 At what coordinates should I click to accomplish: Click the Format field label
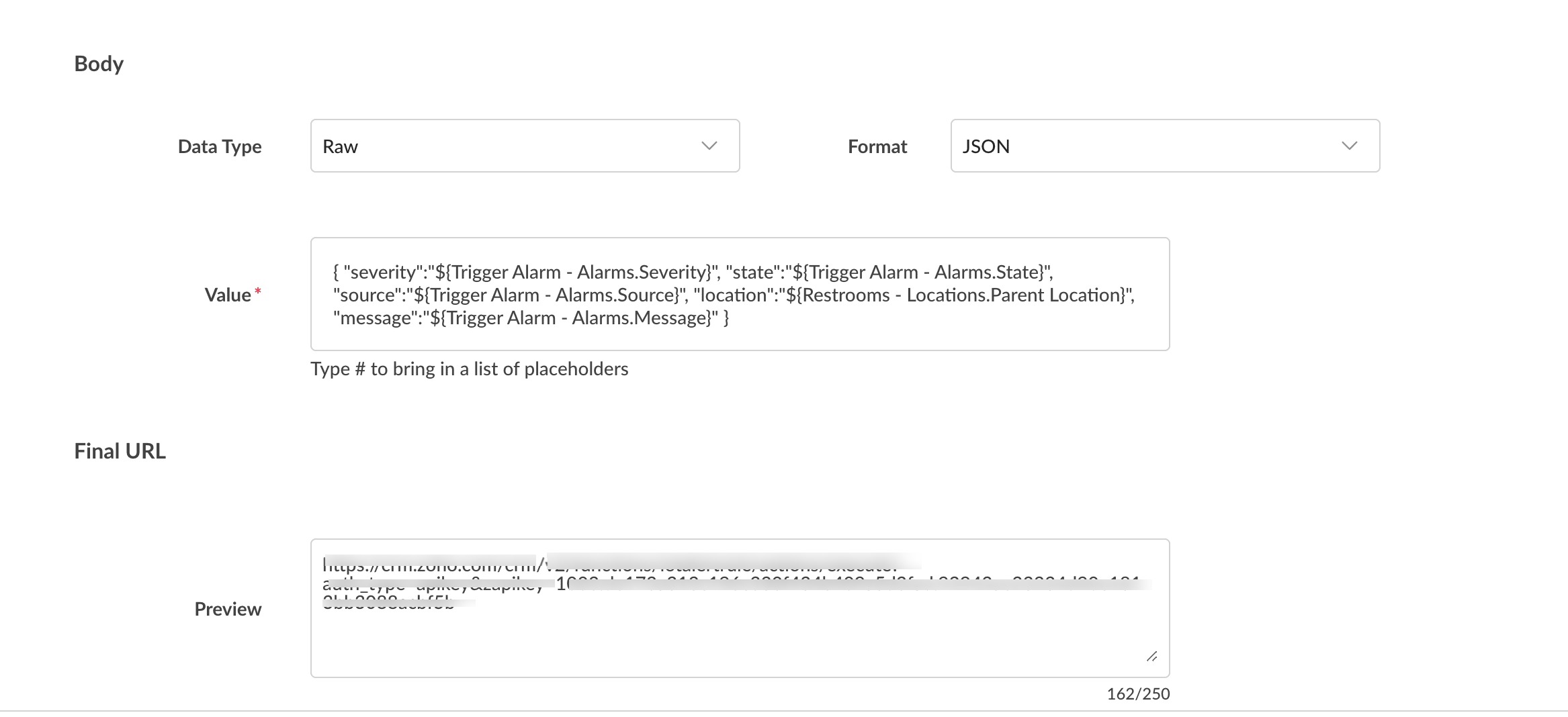pyautogui.click(x=877, y=146)
